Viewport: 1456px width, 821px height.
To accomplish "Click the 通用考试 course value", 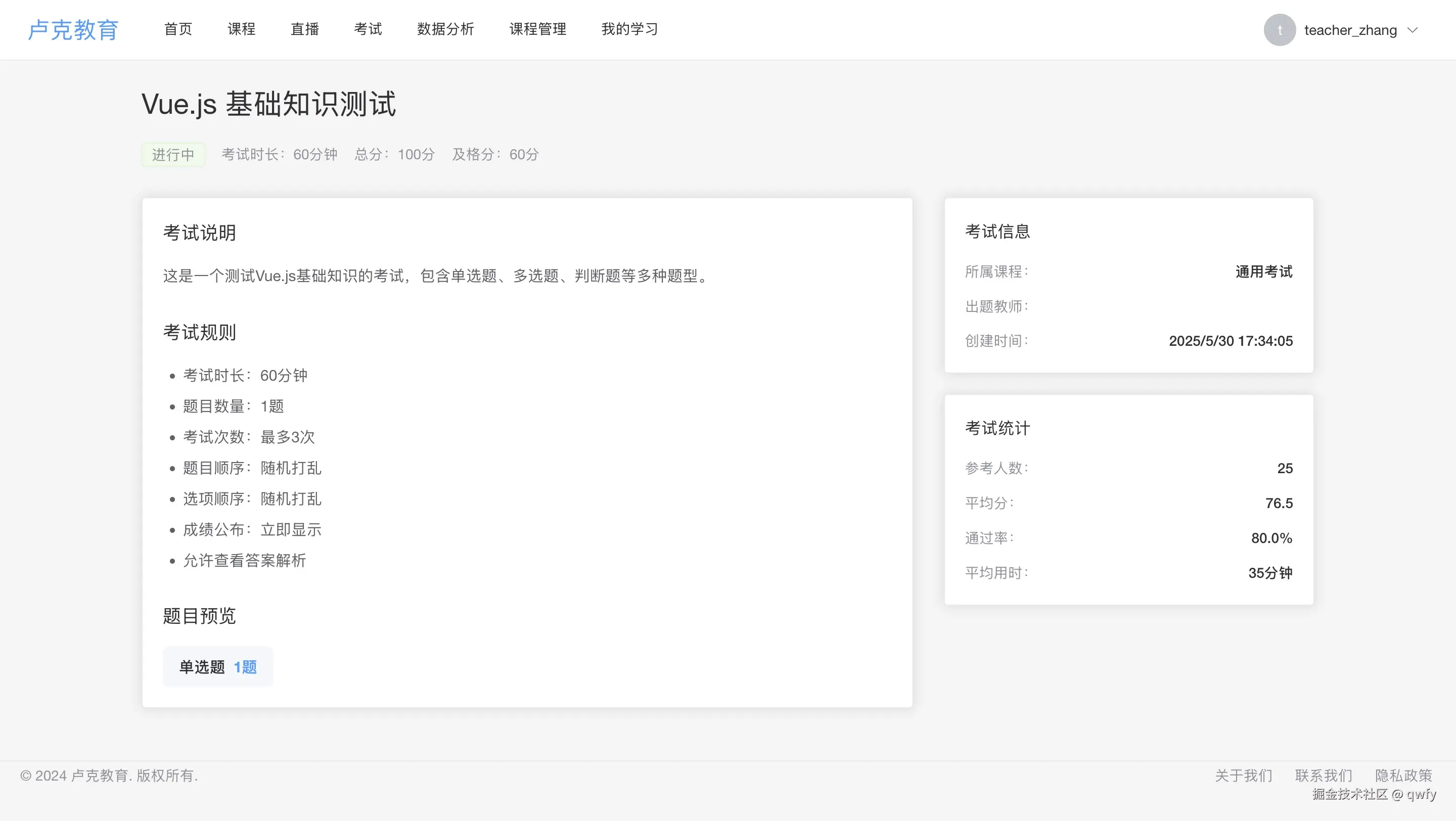I will [x=1263, y=272].
